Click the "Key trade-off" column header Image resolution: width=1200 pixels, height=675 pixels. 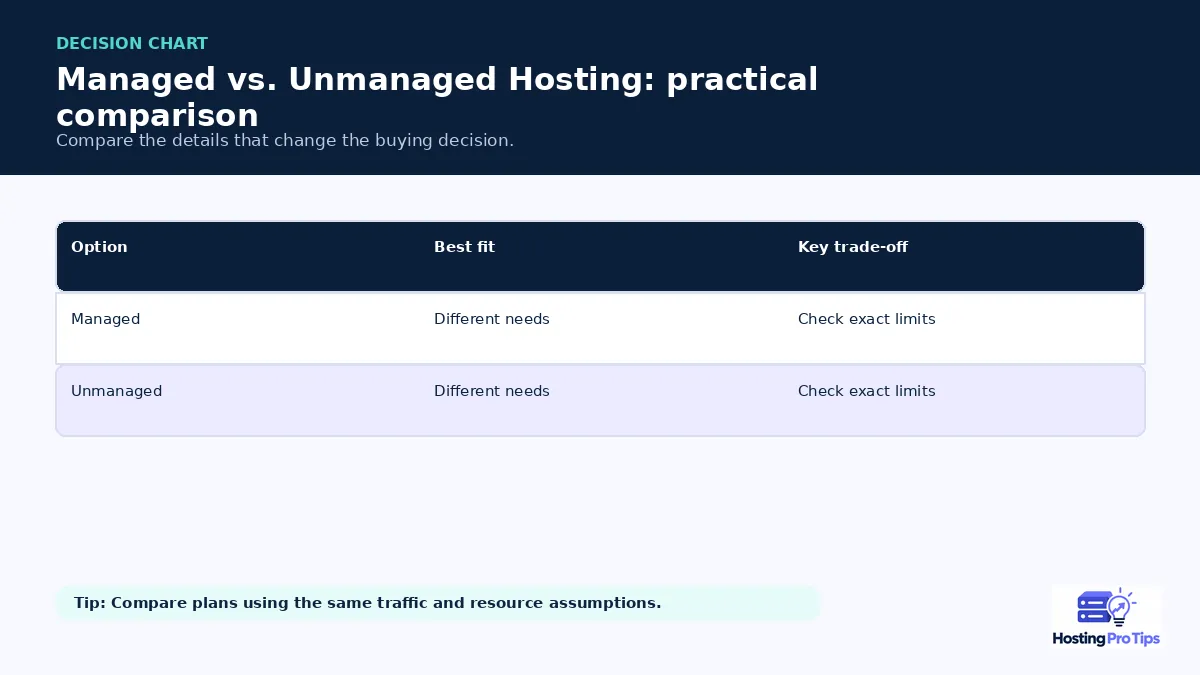coord(853,247)
